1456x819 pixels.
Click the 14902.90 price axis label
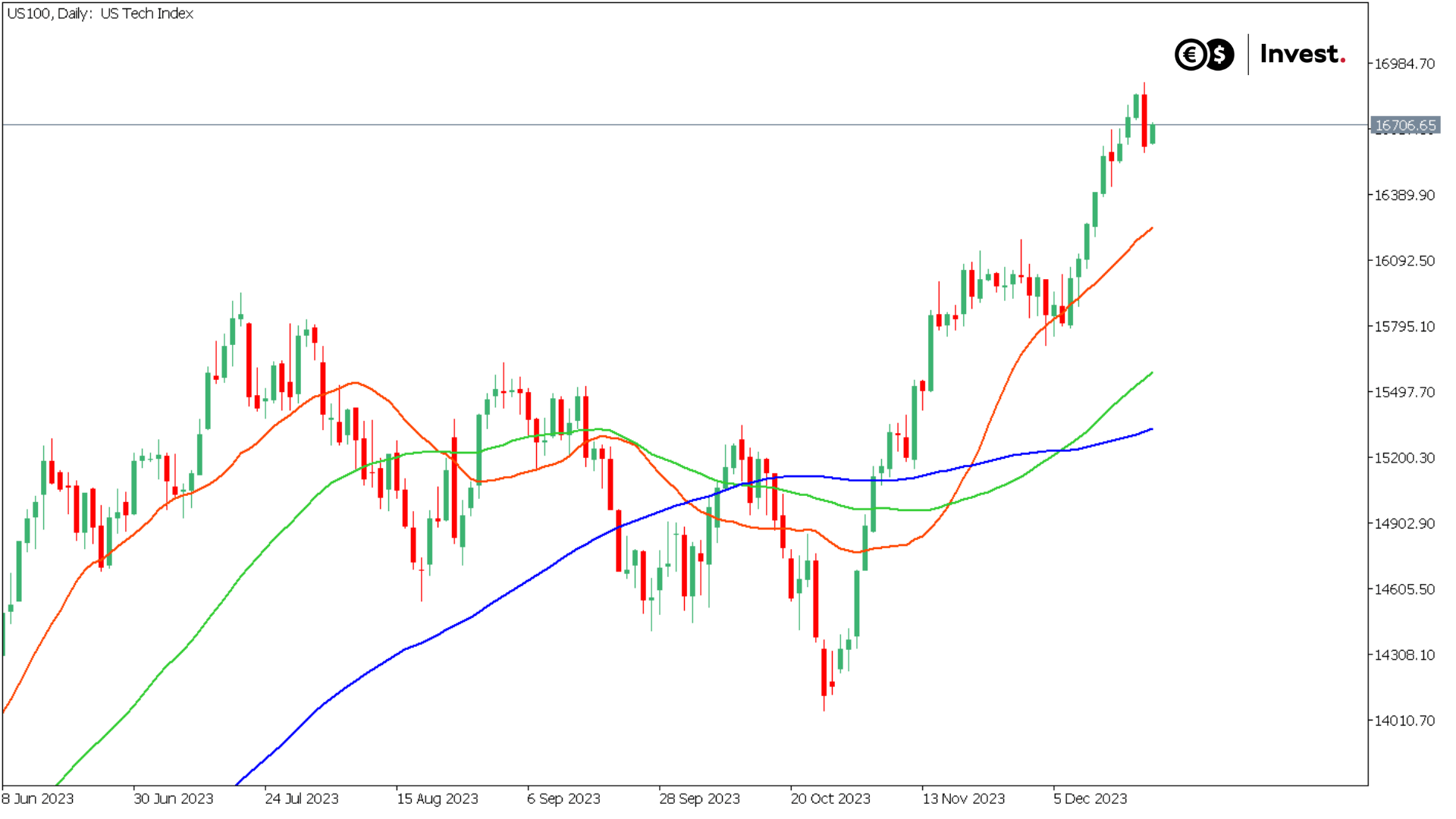pos(1404,523)
